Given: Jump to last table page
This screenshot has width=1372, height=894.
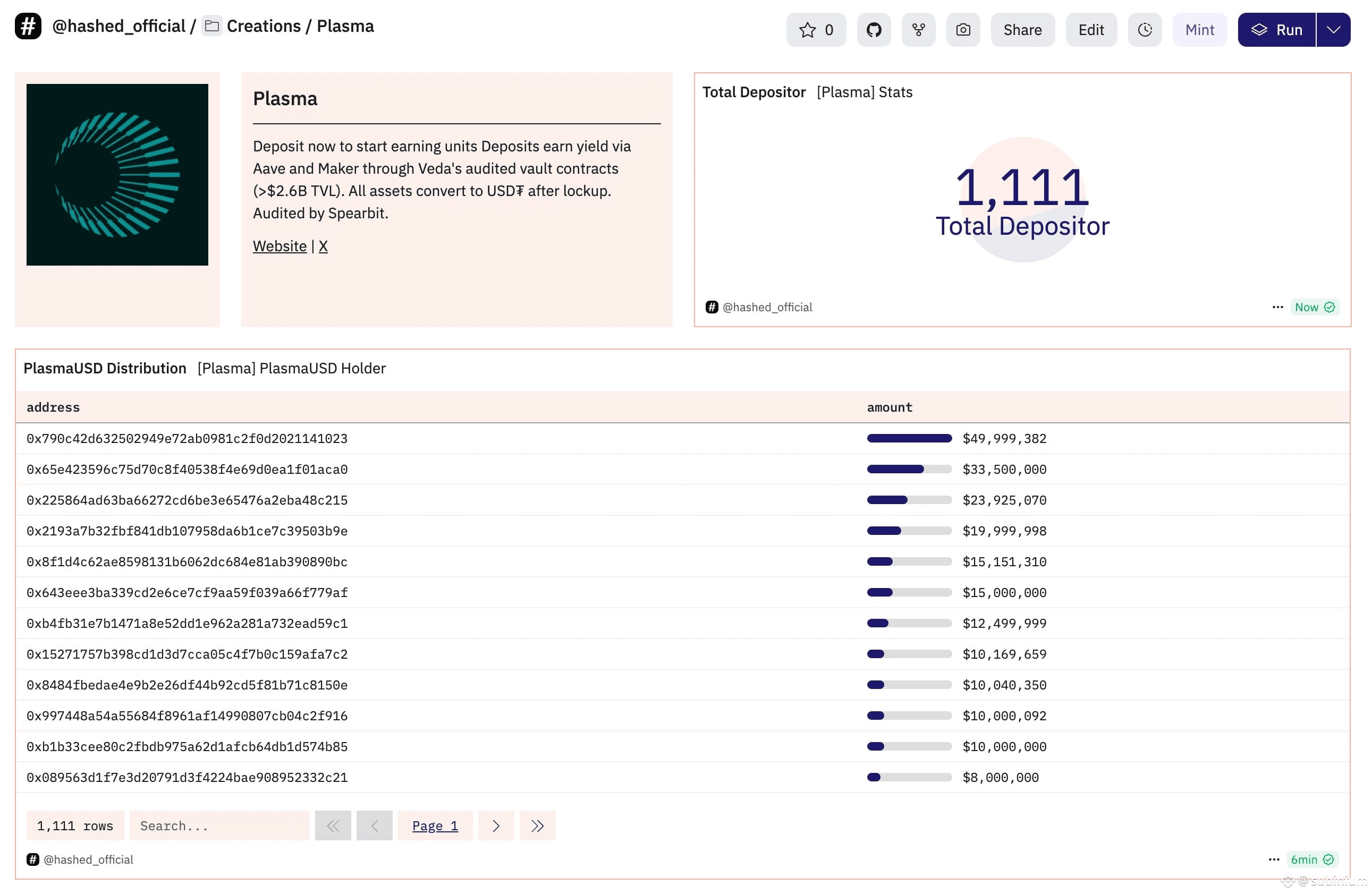Looking at the screenshot, I should (537, 825).
